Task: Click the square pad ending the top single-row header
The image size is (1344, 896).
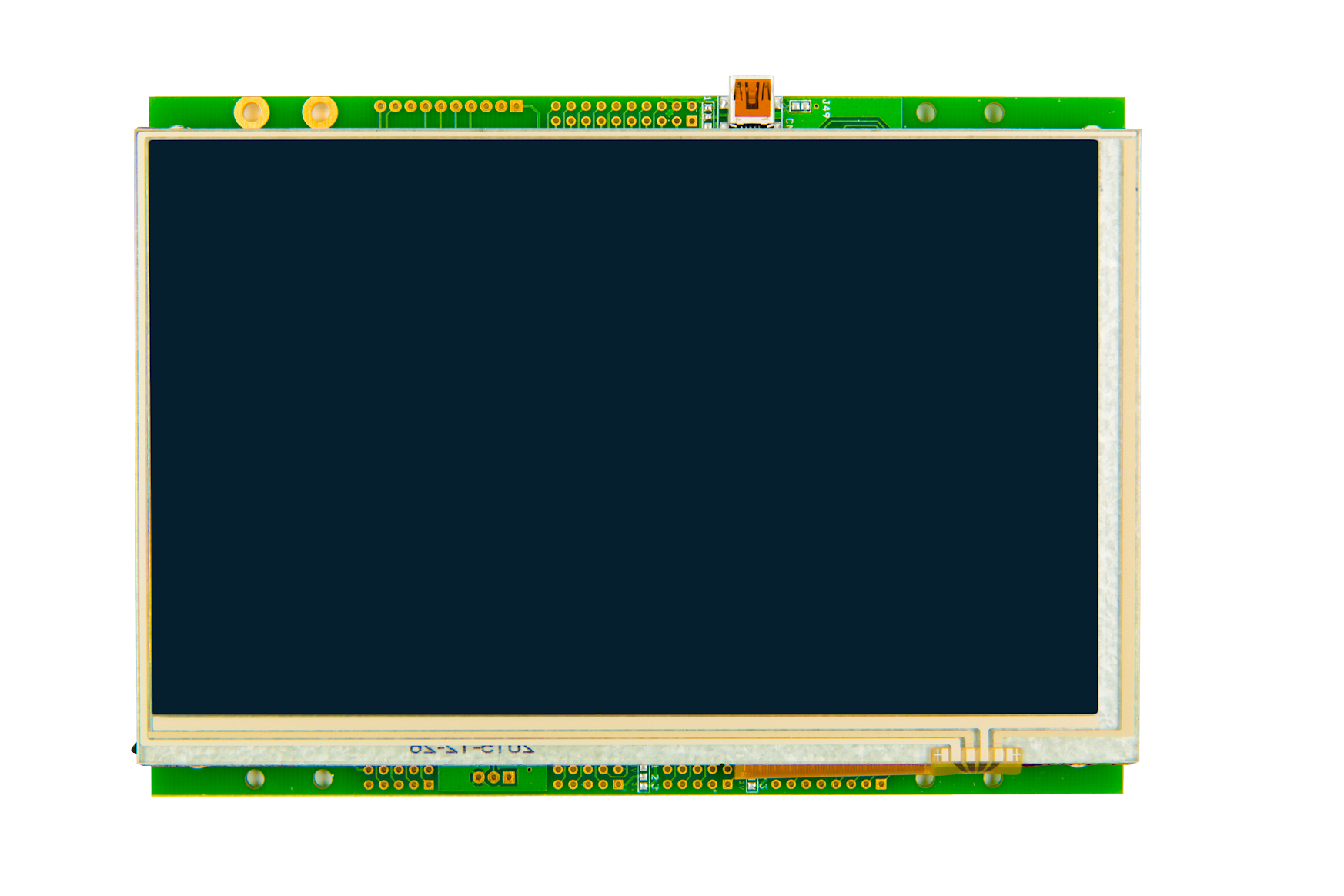Action: click(x=517, y=106)
